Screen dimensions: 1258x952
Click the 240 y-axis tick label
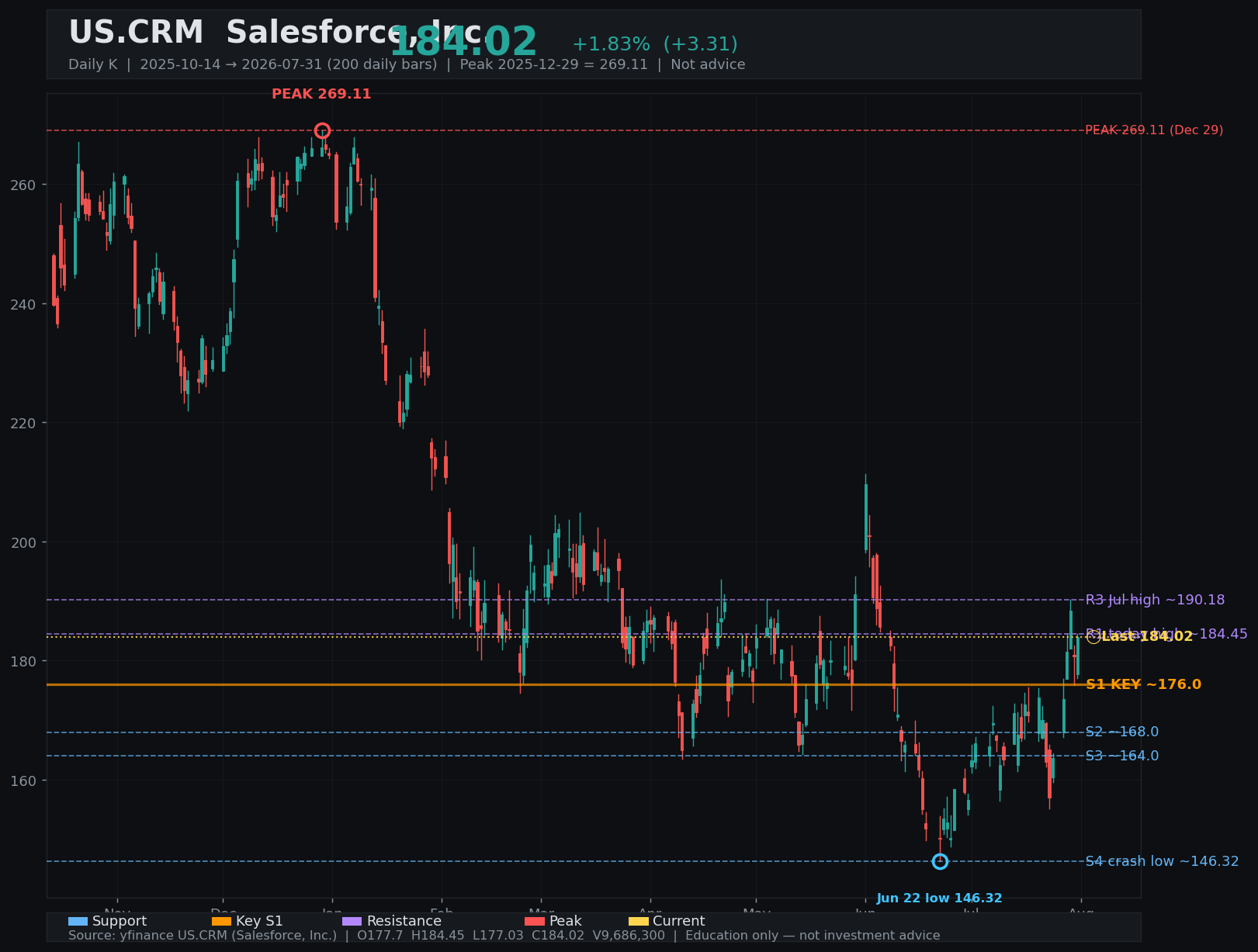tap(23, 304)
